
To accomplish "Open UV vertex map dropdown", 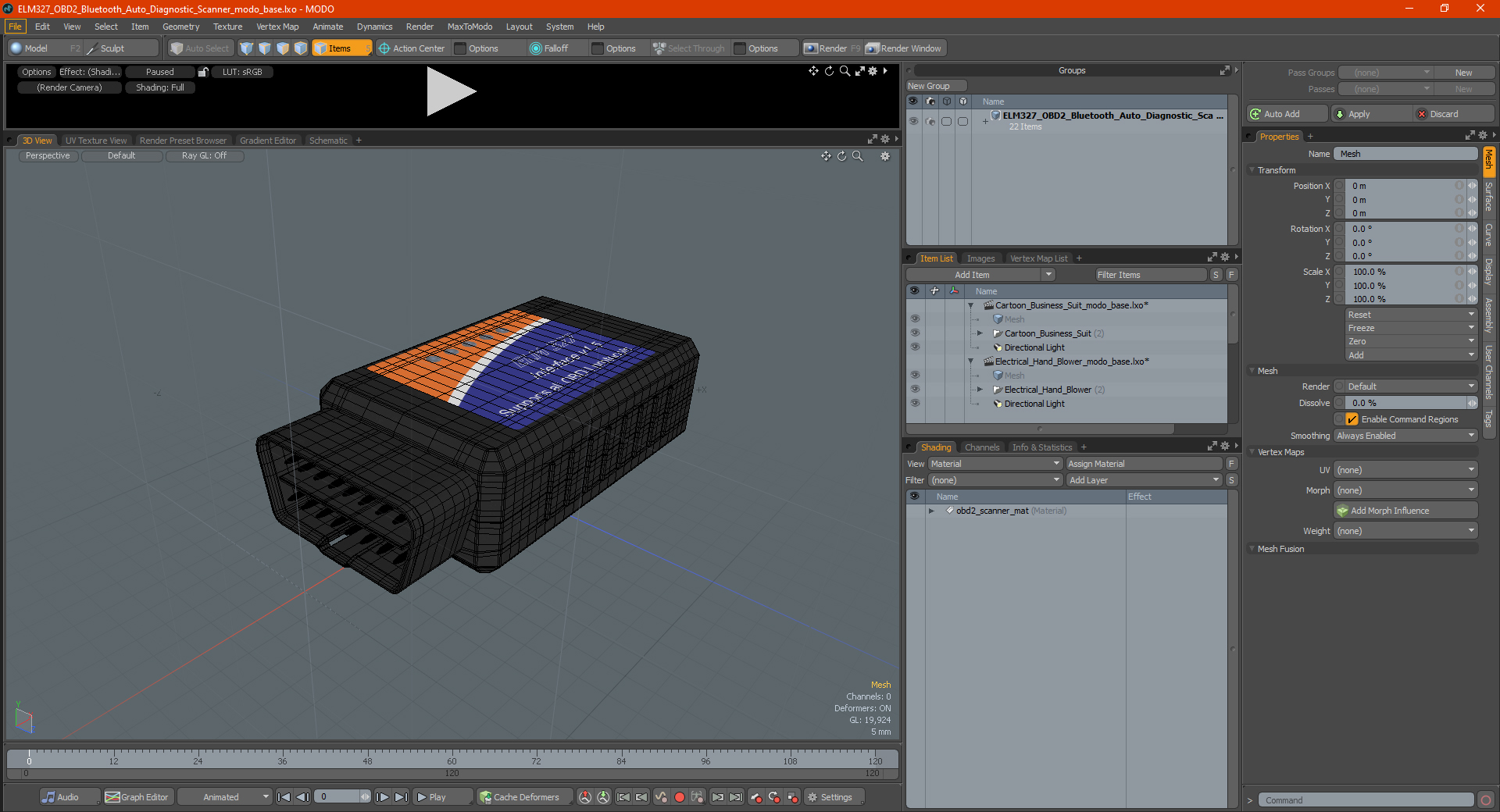I will point(1405,470).
